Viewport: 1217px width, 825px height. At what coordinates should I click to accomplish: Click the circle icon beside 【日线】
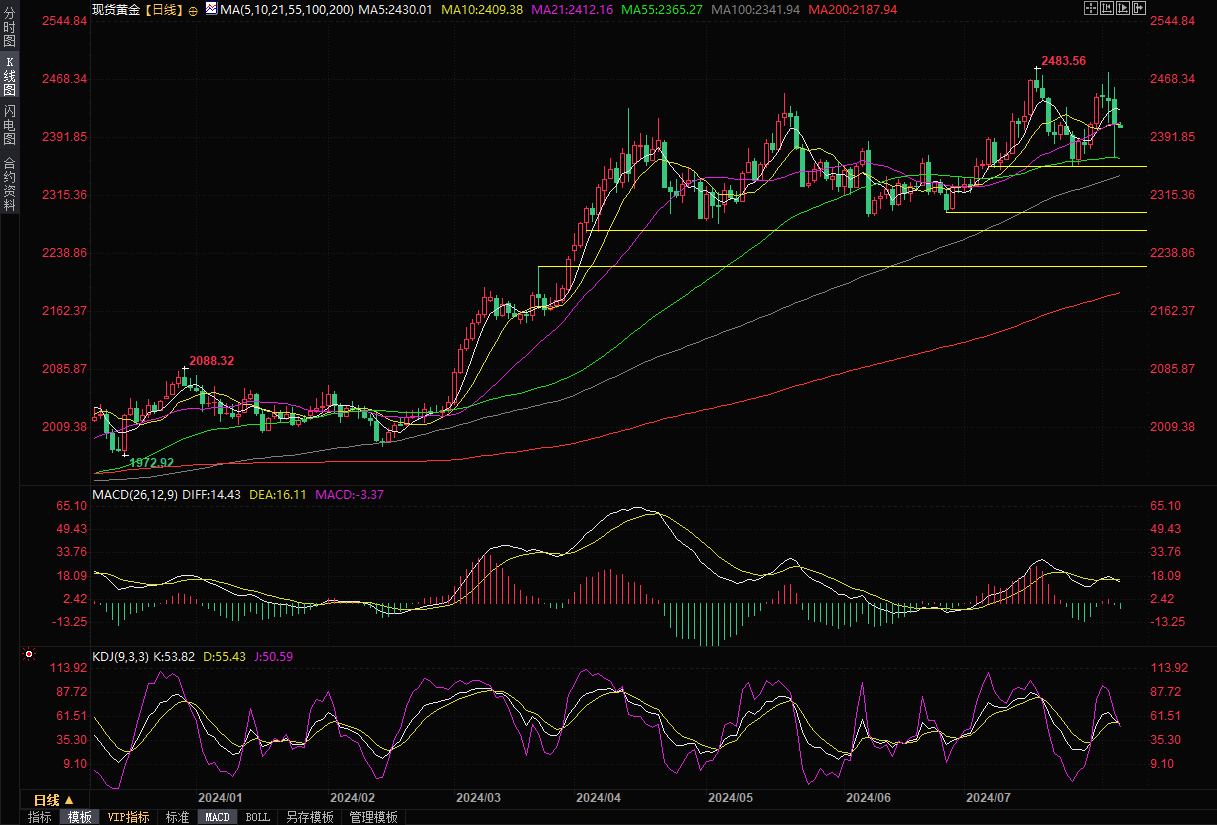coord(193,9)
